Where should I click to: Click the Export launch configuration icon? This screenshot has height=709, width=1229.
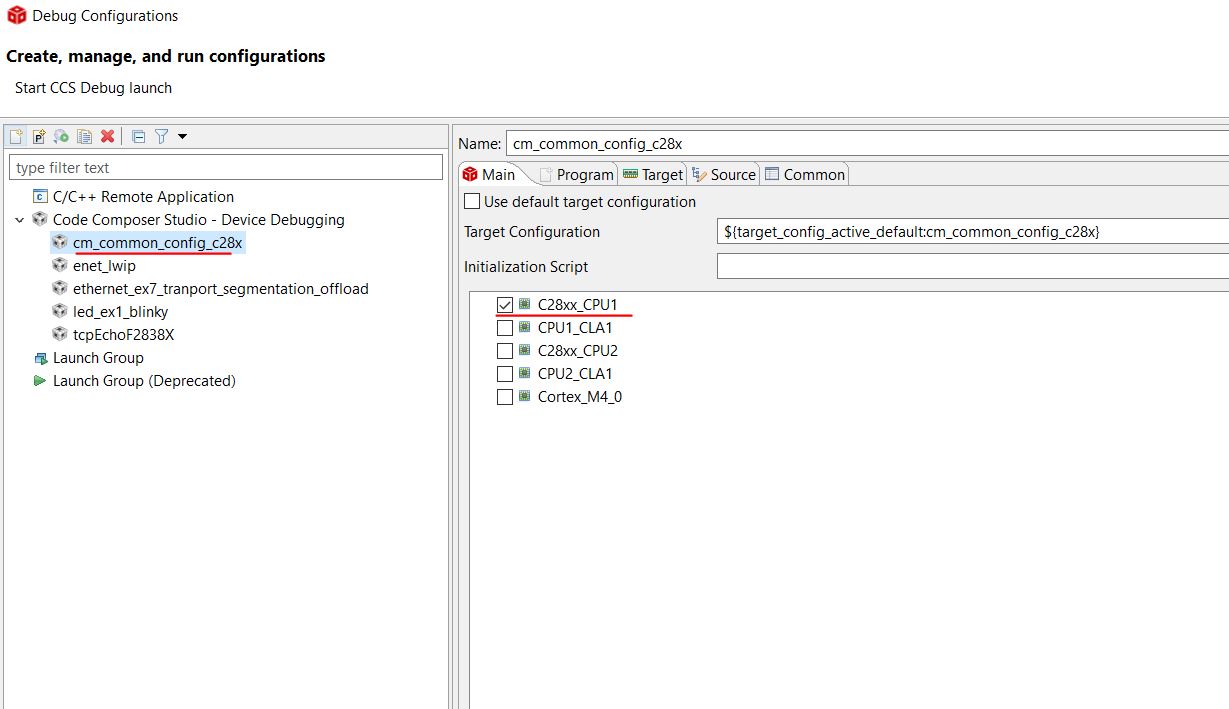click(x=62, y=136)
